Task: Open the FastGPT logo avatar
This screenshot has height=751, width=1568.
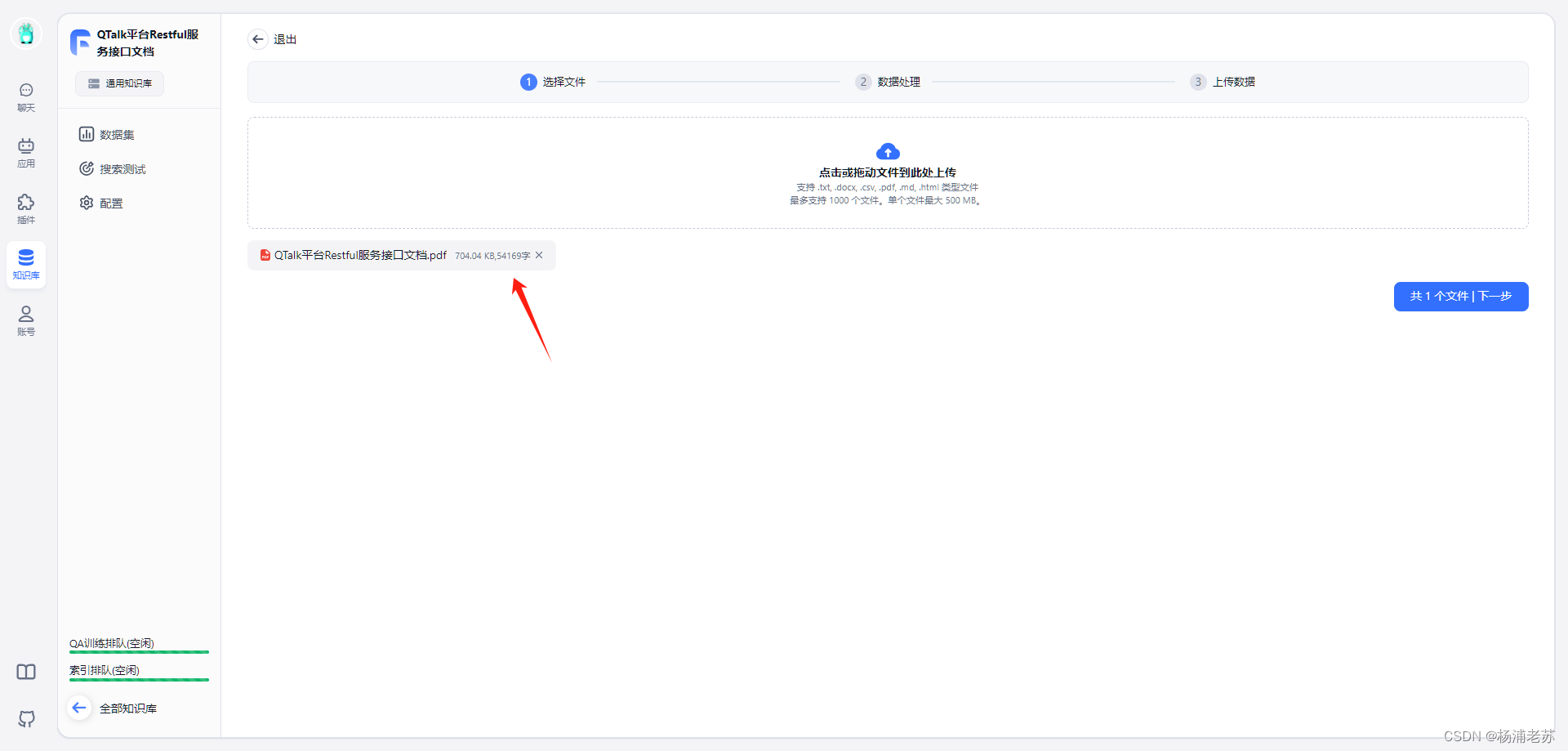Action: click(26, 34)
